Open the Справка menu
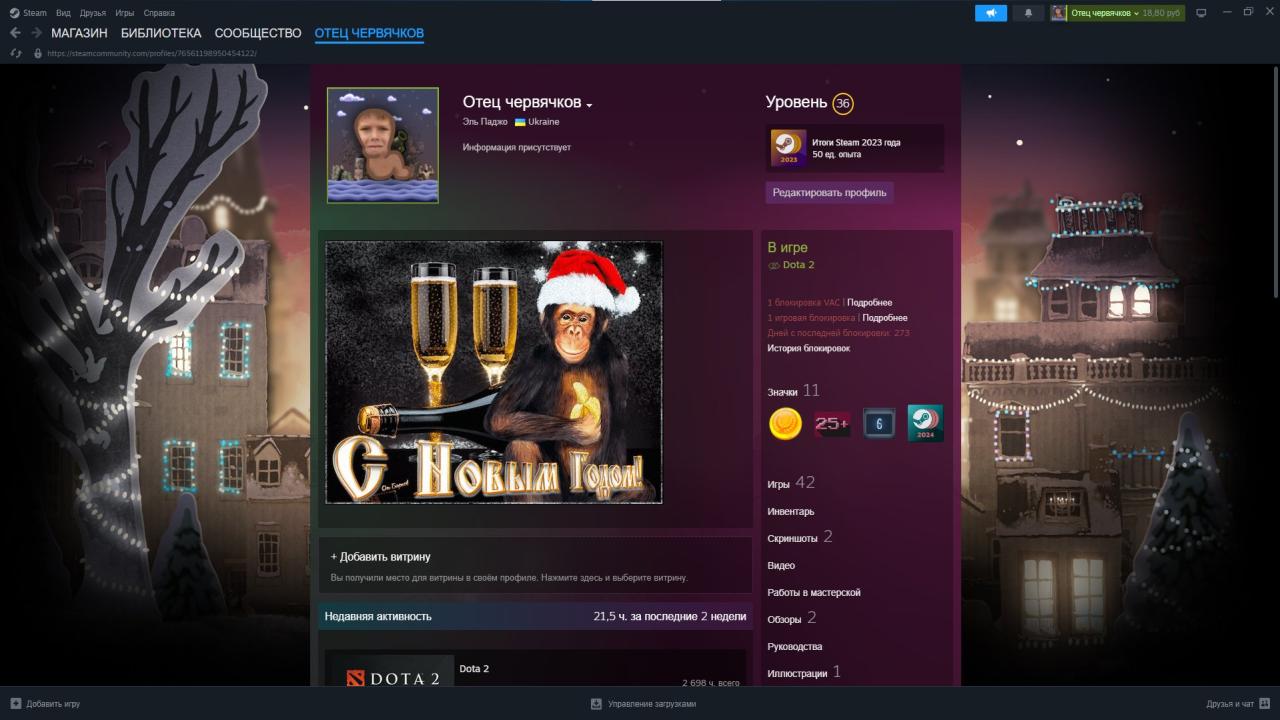Viewport: 1280px width, 720px height. [x=159, y=13]
